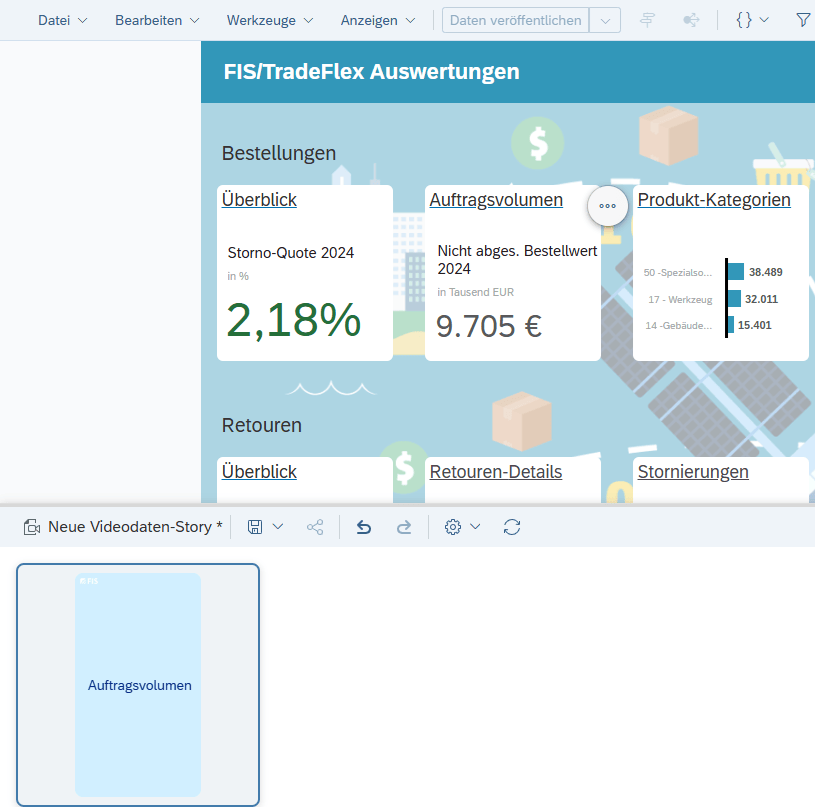Click the share icon in story toolbar
This screenshot has height=810, width=815.
point(315,527)
